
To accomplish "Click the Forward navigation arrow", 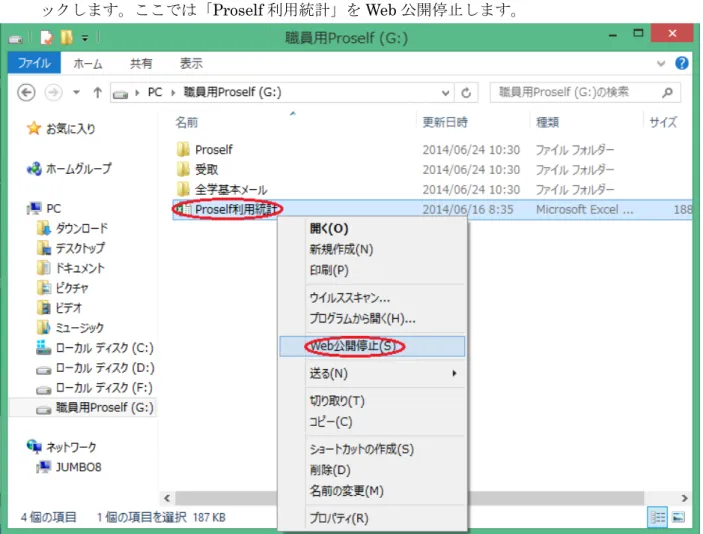I will tap(53, 93).
